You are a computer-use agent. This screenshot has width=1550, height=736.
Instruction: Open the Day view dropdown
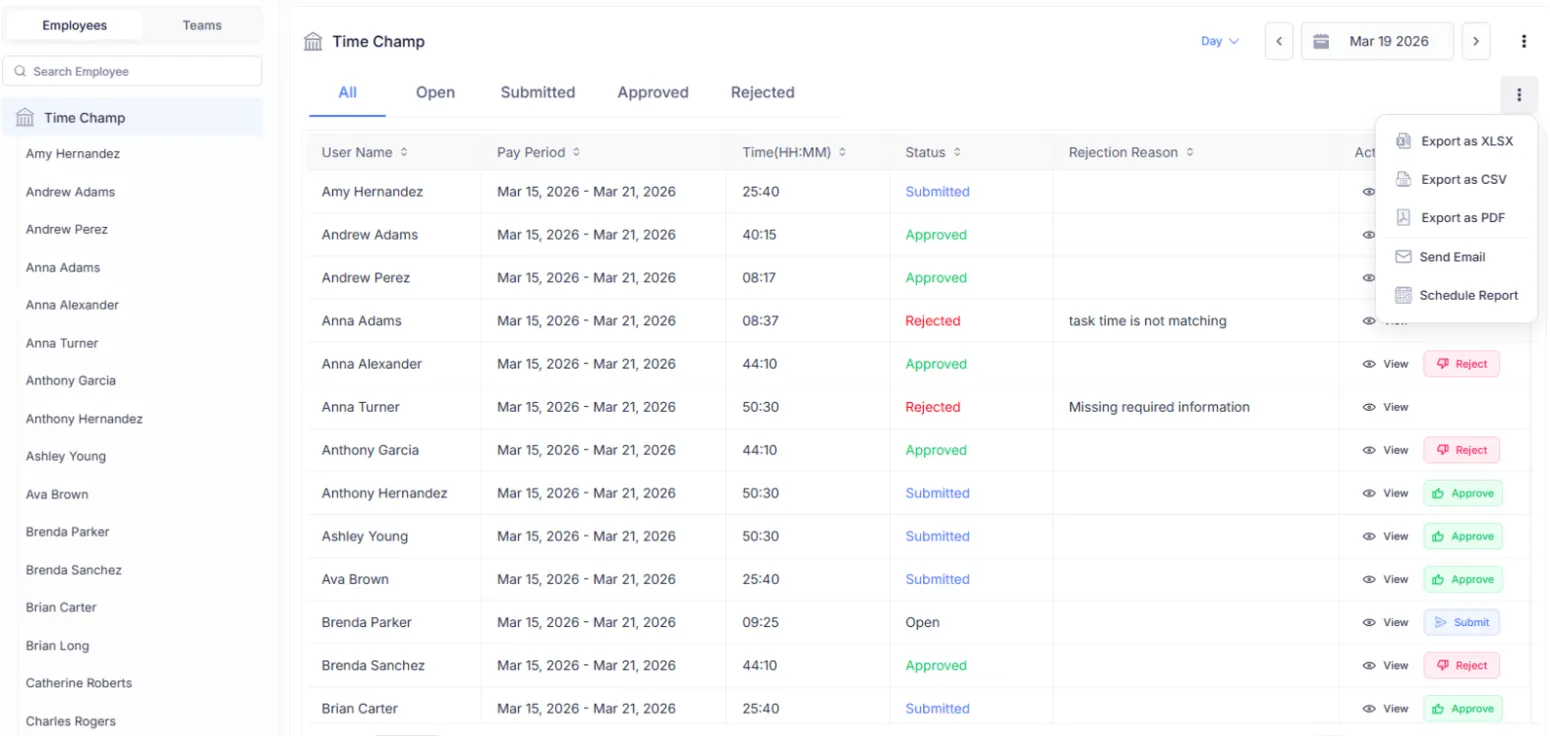click(x=1219, y=41)
